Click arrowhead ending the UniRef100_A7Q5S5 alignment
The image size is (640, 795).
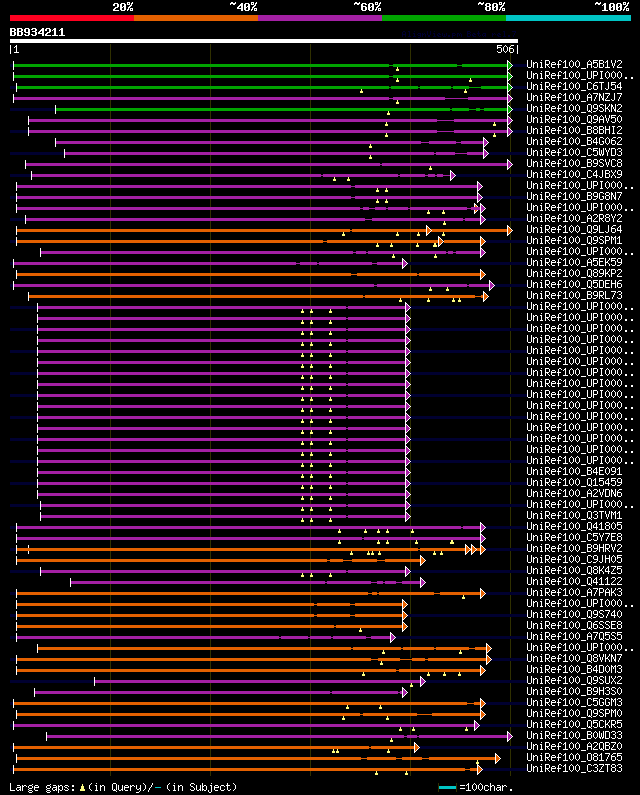point(393,637)
